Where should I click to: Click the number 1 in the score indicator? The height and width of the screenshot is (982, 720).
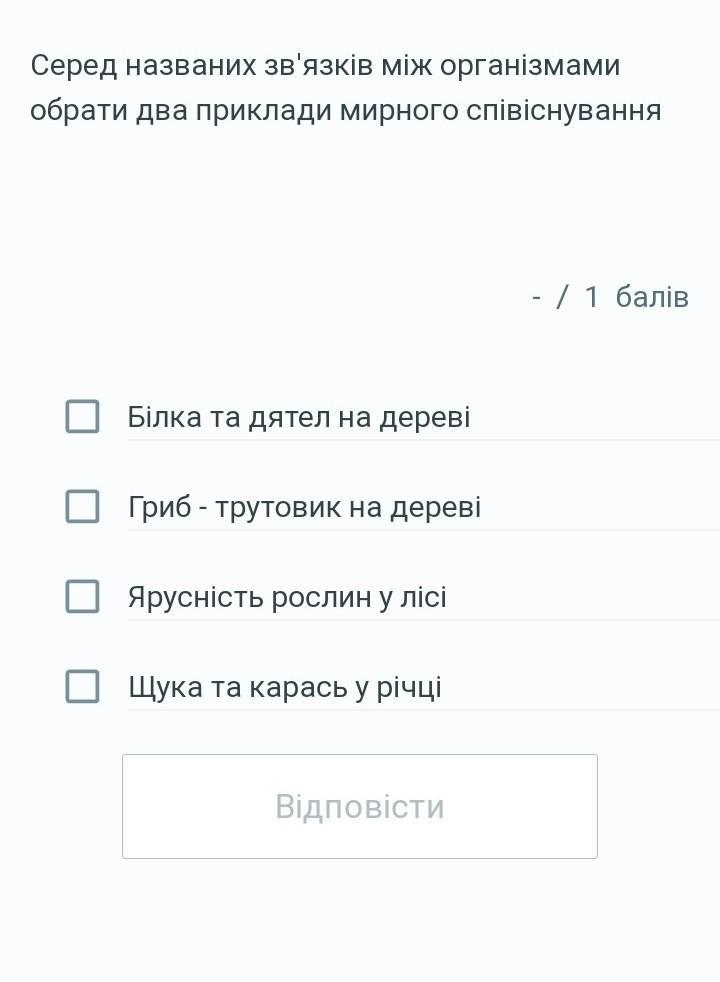point(591,297)
